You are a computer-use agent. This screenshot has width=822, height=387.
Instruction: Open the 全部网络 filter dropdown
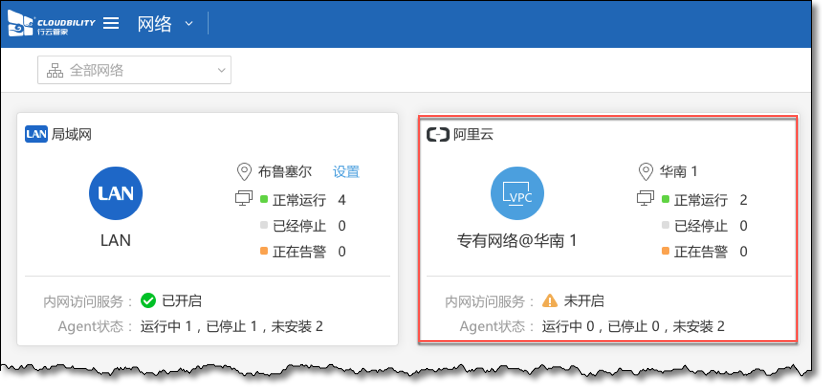[x=134, y=70]
